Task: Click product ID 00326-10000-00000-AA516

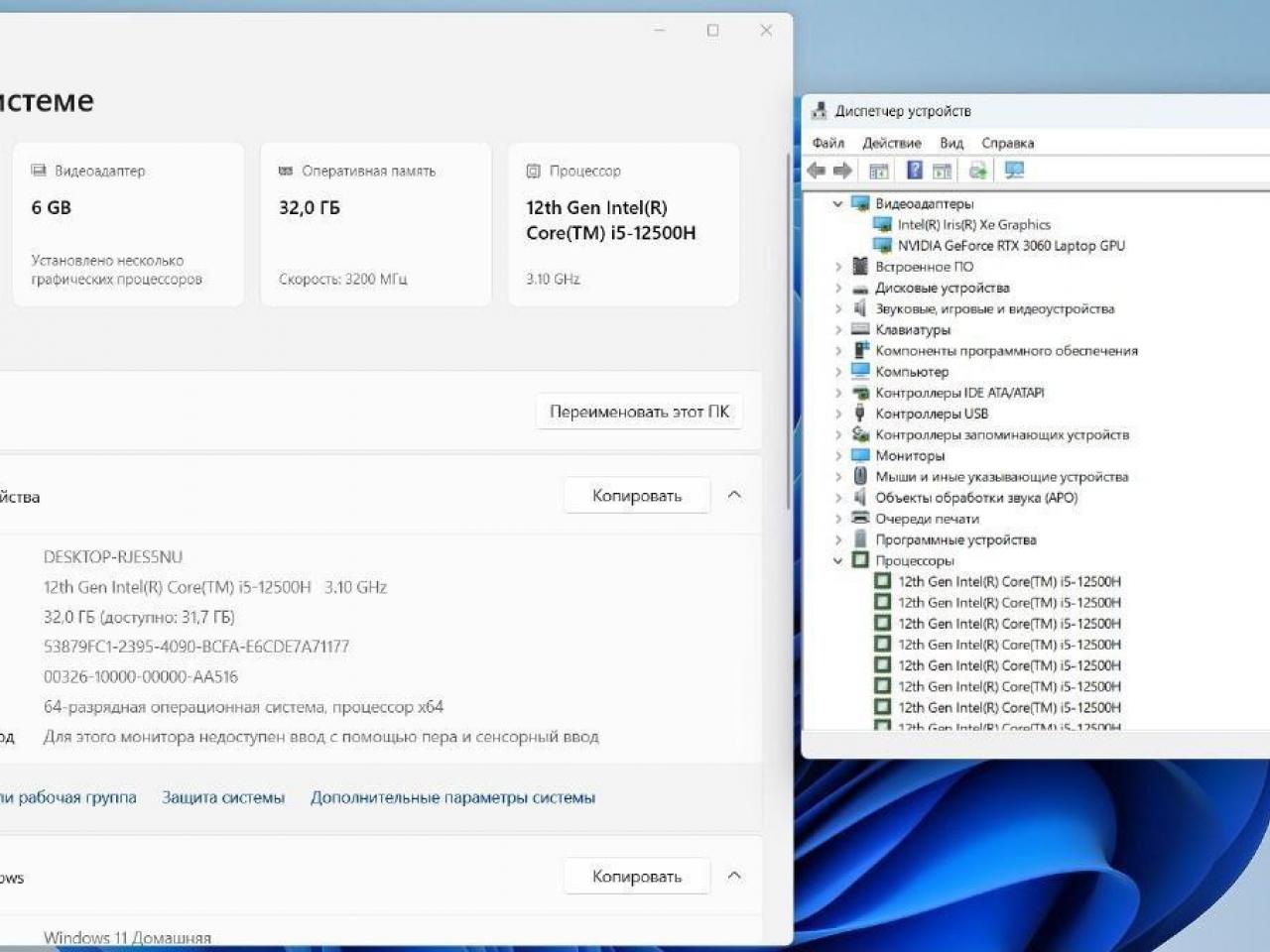Action: click(141, 677)
